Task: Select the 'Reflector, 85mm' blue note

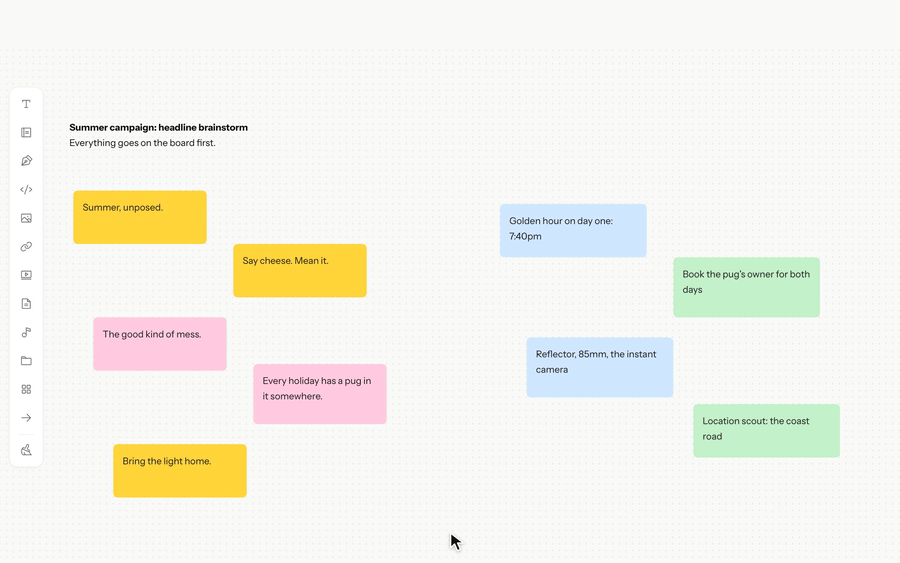Action: [600, 367]
